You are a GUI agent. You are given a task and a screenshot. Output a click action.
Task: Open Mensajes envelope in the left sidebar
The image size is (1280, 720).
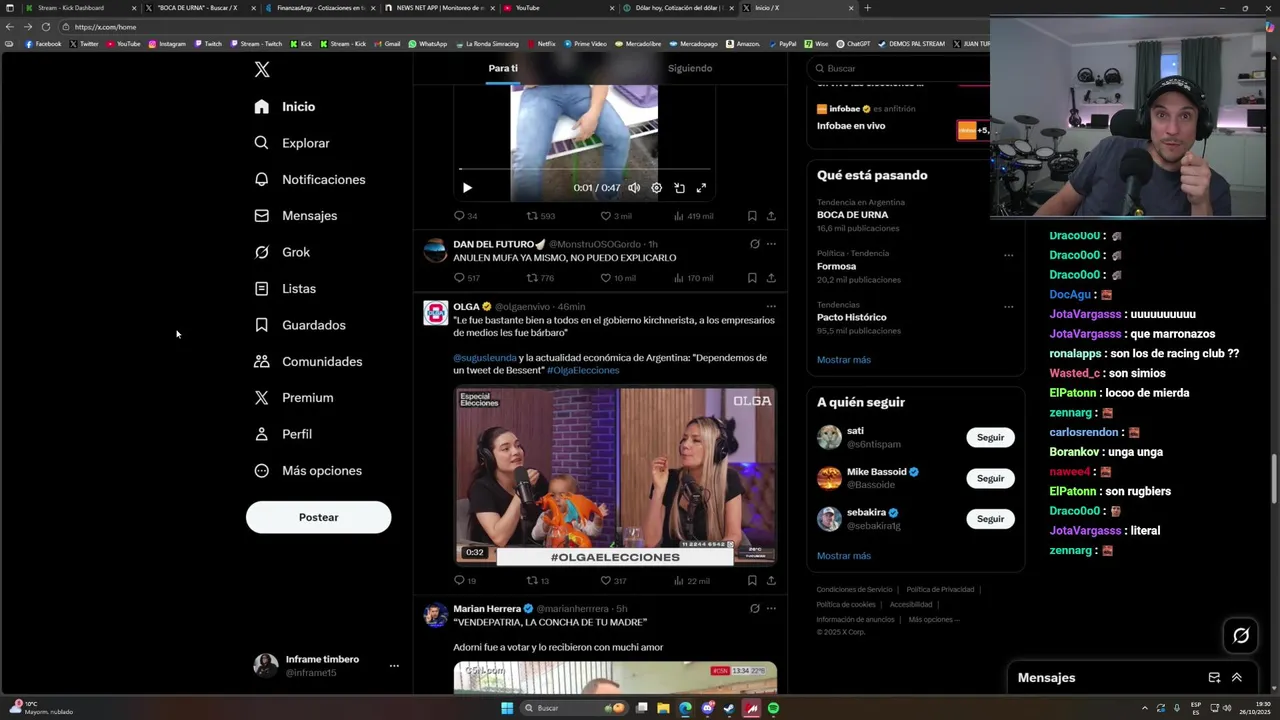click(296, 216)
